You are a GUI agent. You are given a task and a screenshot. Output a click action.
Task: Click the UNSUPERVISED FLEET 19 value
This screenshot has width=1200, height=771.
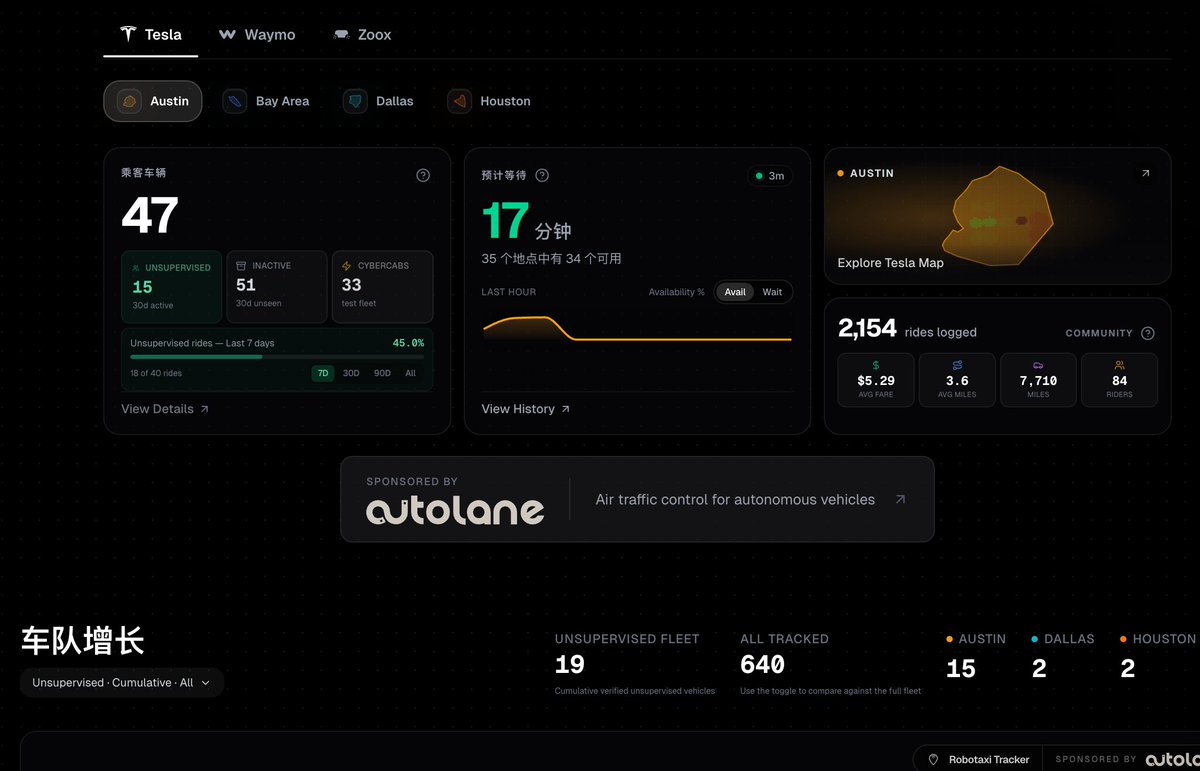pyautogui.click(x=570, y=665)
